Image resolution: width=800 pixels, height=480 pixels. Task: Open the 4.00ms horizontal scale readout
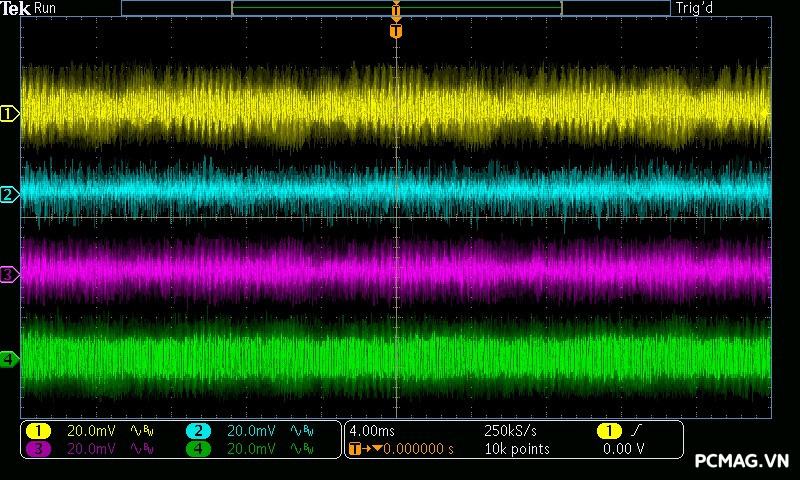tap(373, 431)
